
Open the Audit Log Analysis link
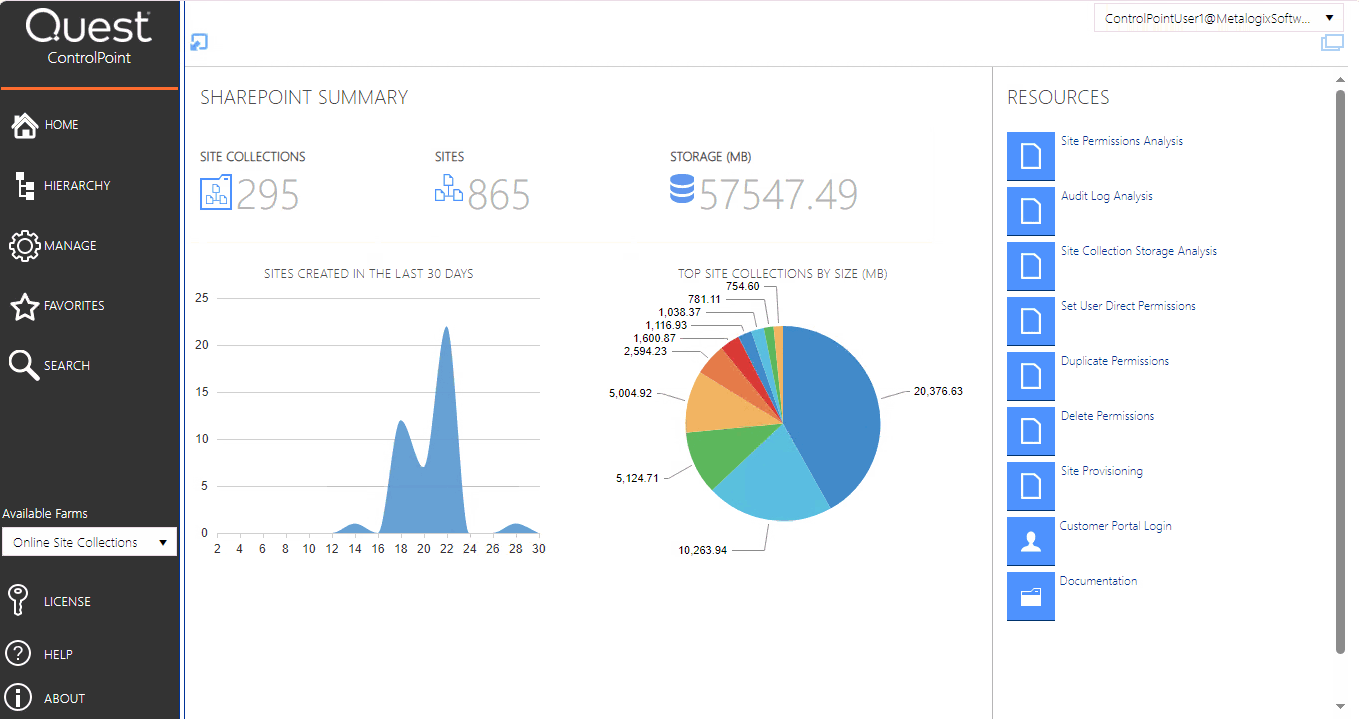point(1106,195)
